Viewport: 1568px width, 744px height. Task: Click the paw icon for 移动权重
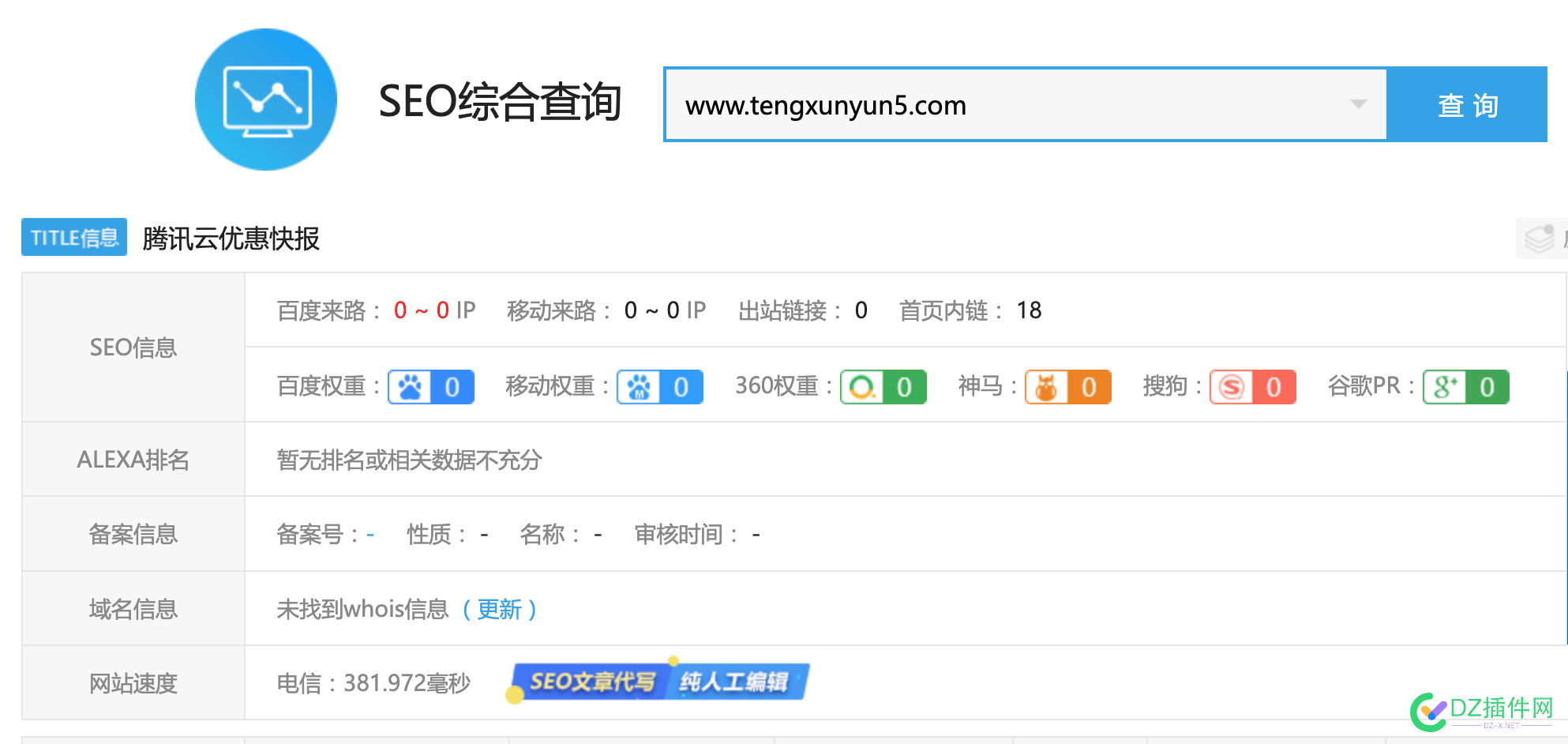pyautogui.click(x=638, y=387)
